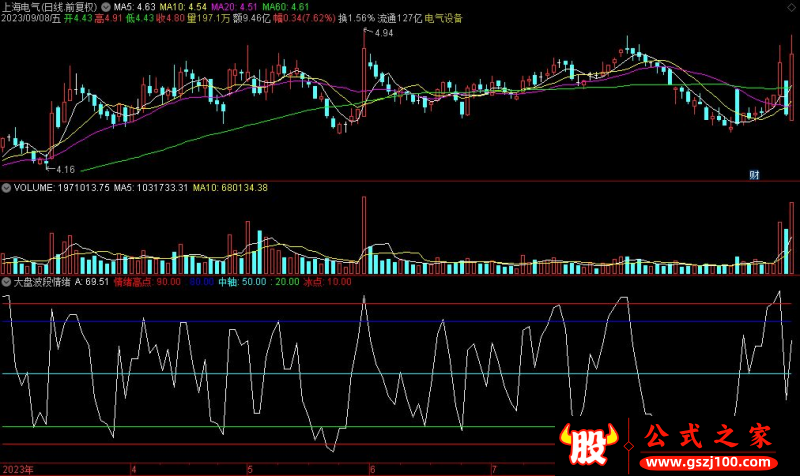Select the MA10 moving average label
Screen dimensions: 800x476
pos(190,6)
